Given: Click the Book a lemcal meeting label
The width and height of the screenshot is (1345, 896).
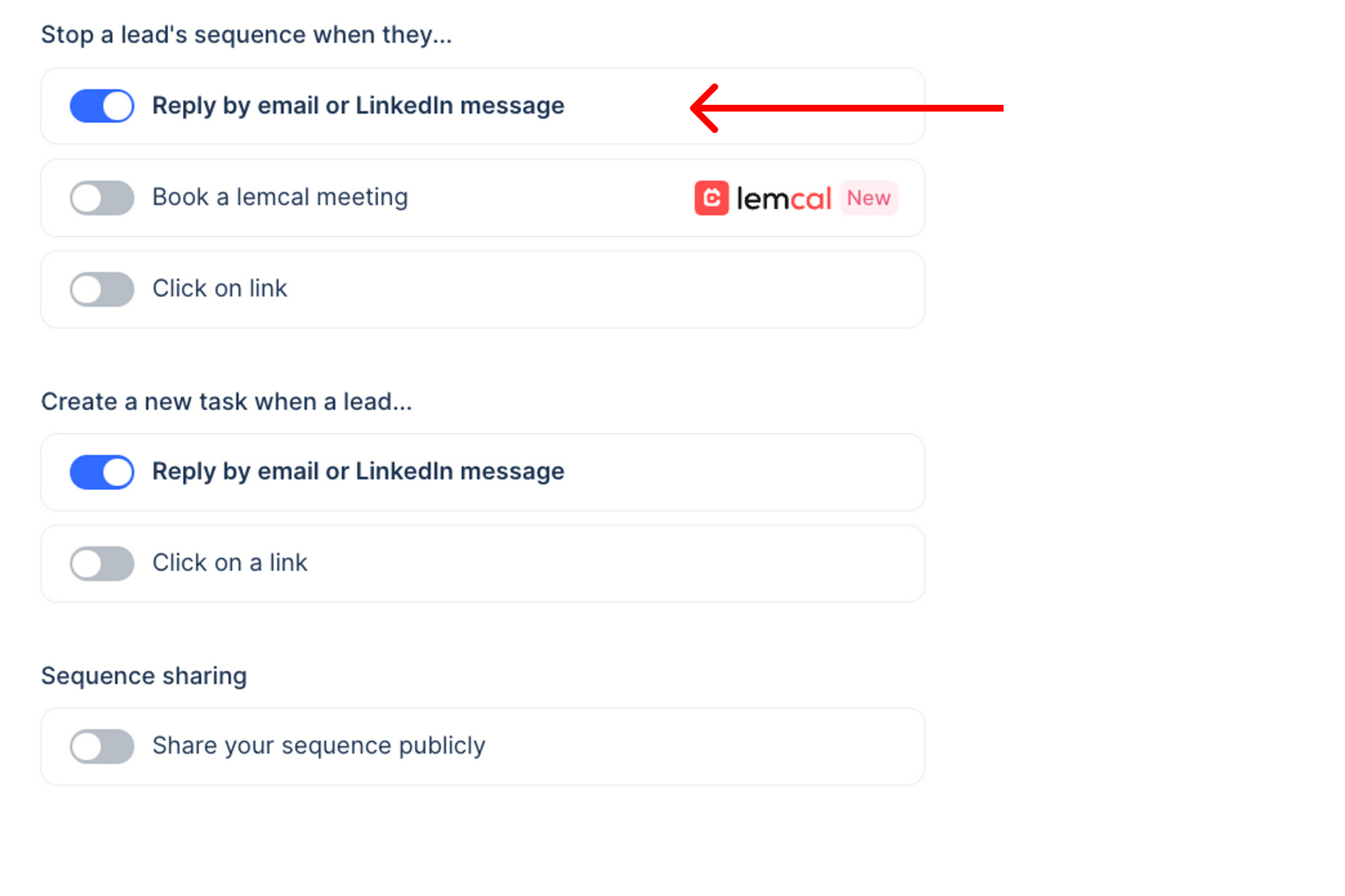Looking at the screenshot, I should 280,198.
